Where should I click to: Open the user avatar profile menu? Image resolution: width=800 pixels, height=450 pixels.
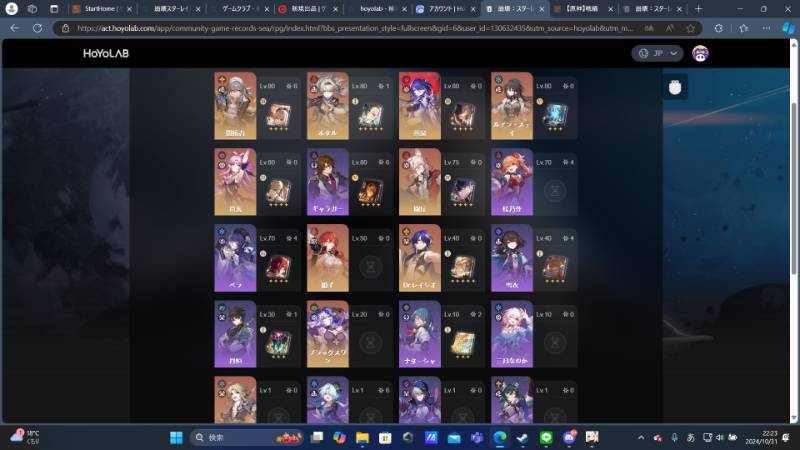700,53
